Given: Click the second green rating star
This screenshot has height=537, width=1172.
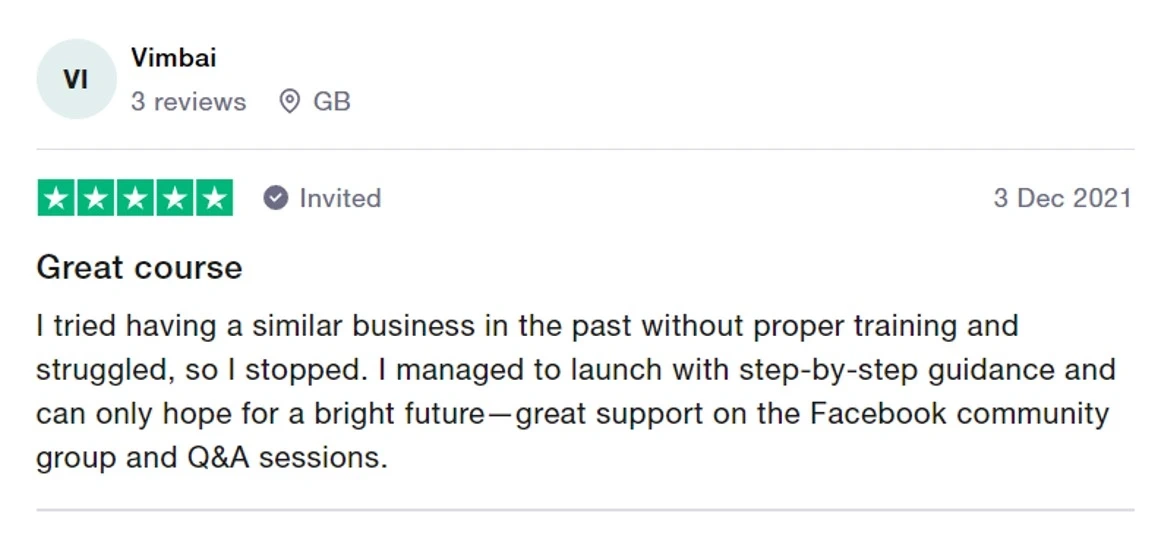Looking at the screenshot, I should [x=96, y=198].
